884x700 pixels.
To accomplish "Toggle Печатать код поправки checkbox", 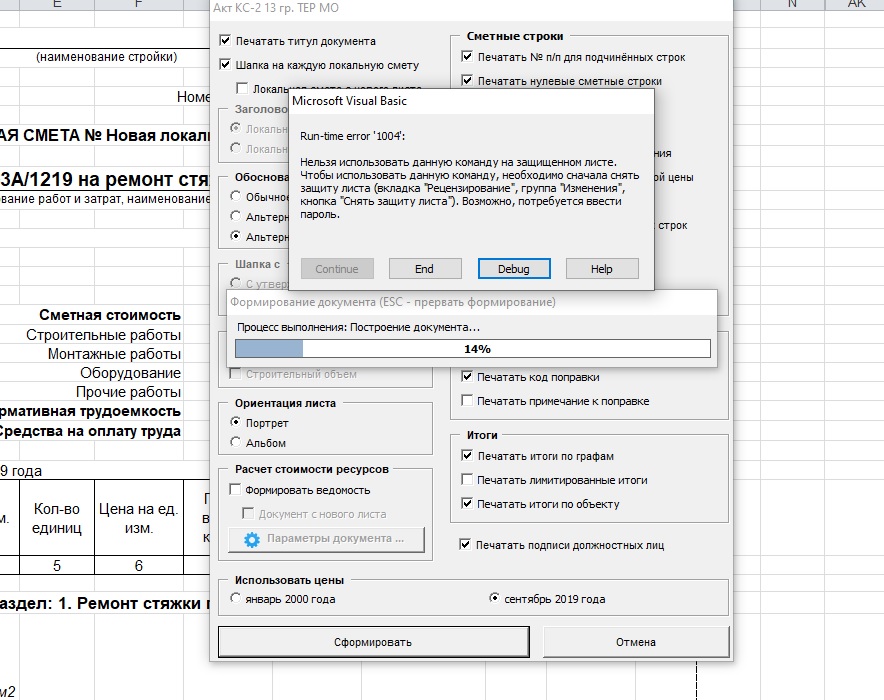I will (467, 376).
